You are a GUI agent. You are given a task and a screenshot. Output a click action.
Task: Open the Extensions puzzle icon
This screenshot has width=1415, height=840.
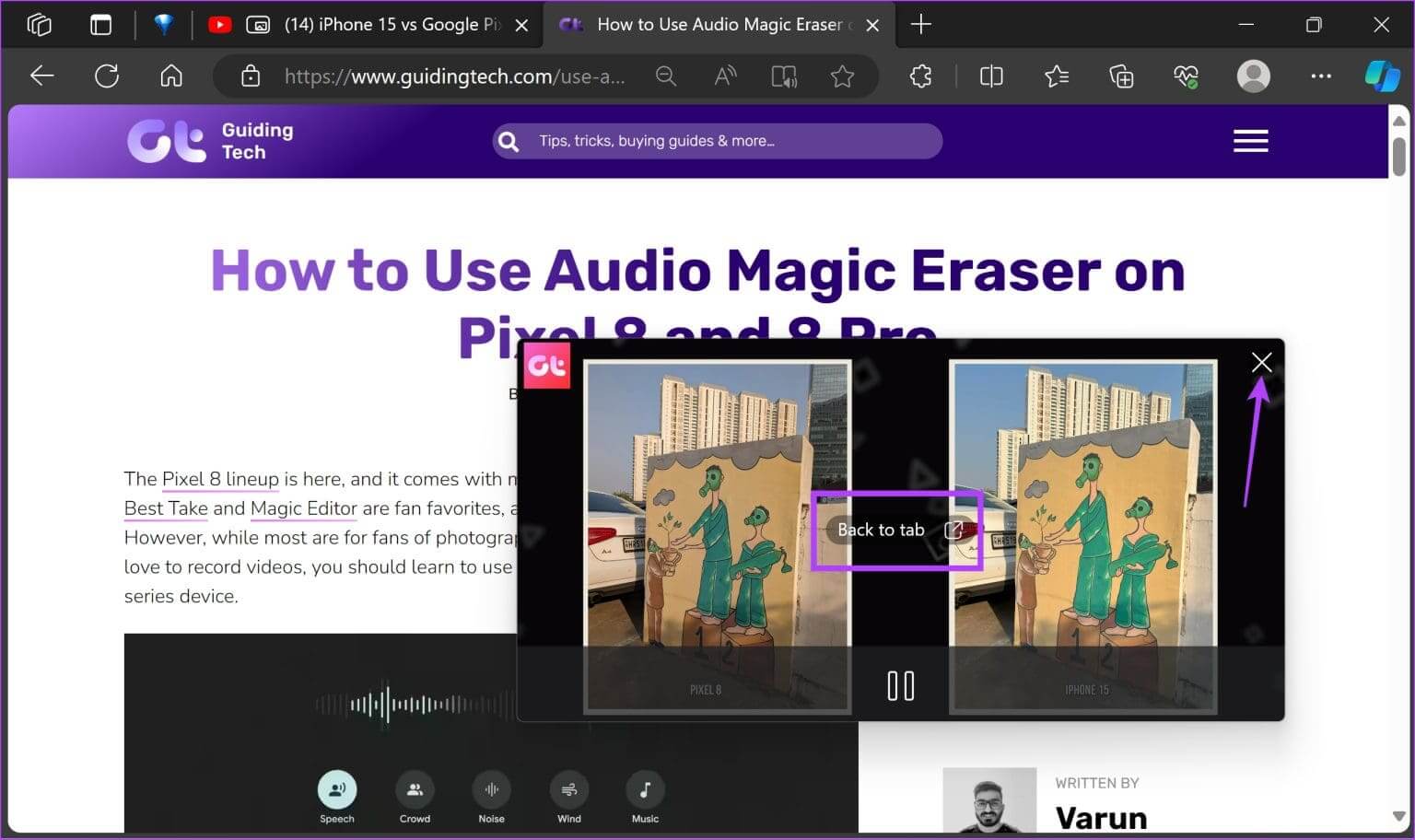pos(920,76)
